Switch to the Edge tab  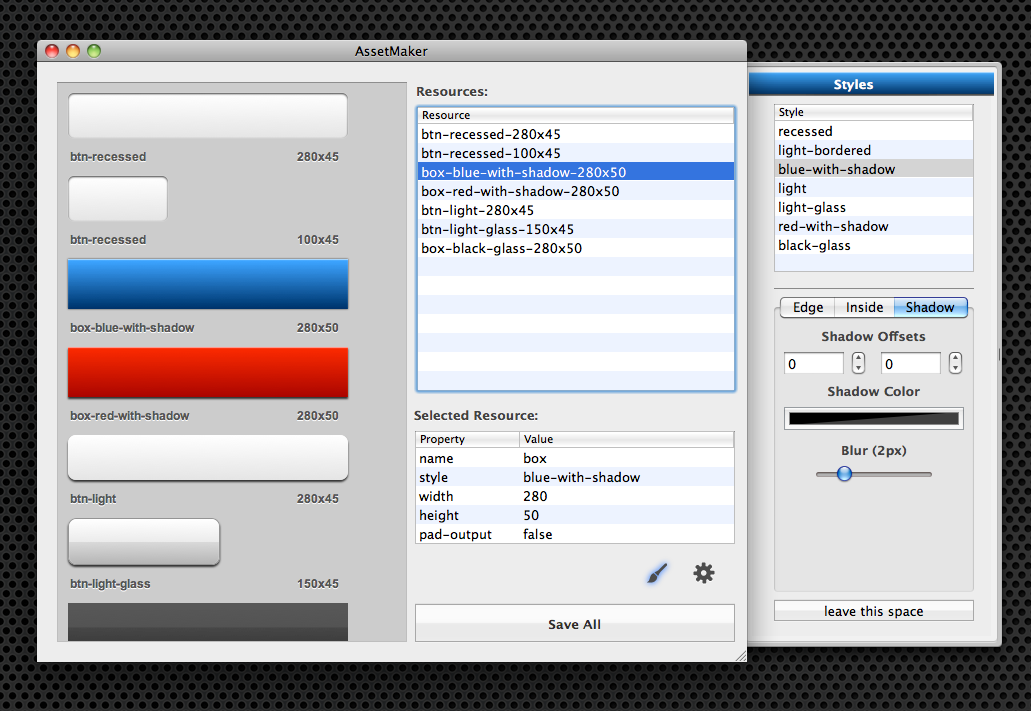click(x=808, y=308)
